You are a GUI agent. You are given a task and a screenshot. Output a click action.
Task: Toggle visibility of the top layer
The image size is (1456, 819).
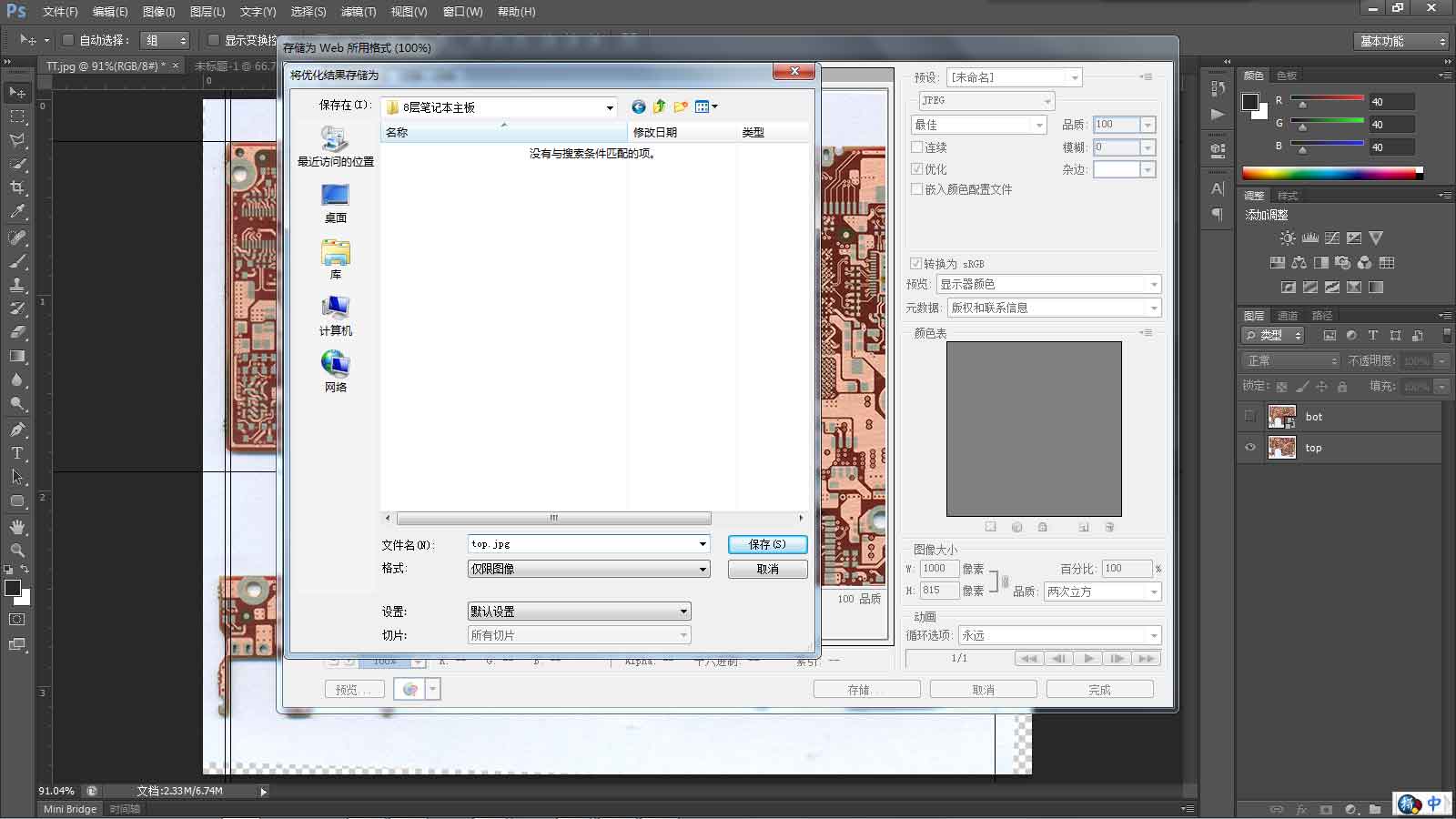[1250, 448]
